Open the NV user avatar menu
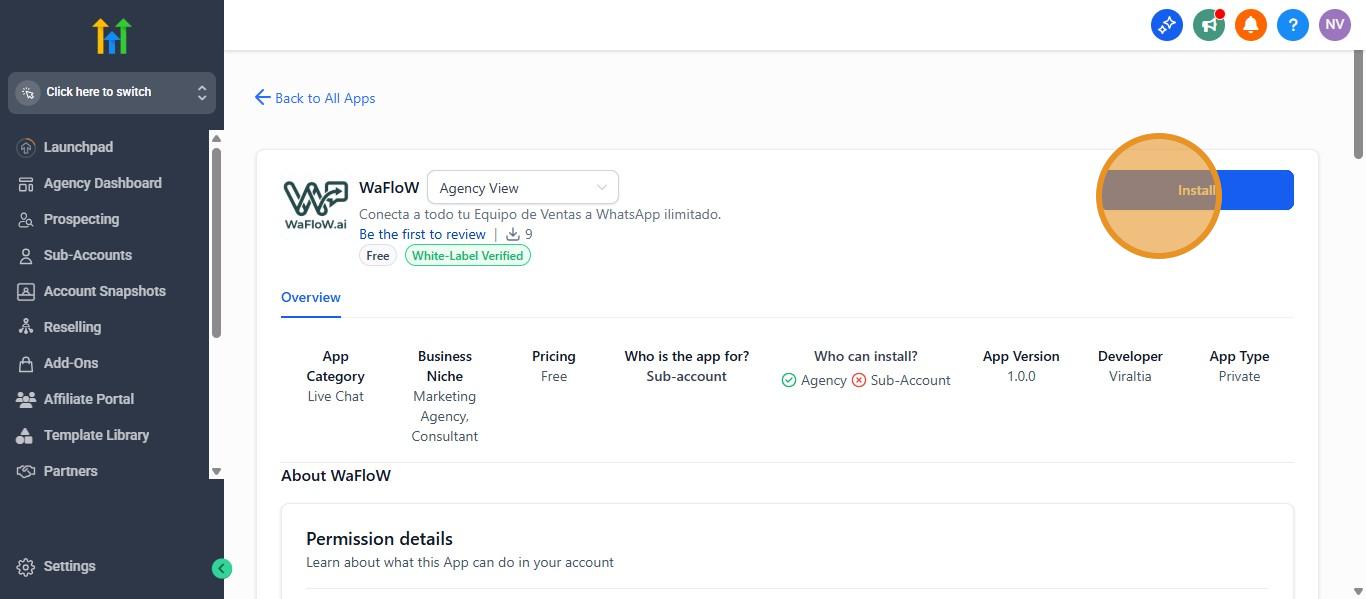 [x=1335, y=25]
